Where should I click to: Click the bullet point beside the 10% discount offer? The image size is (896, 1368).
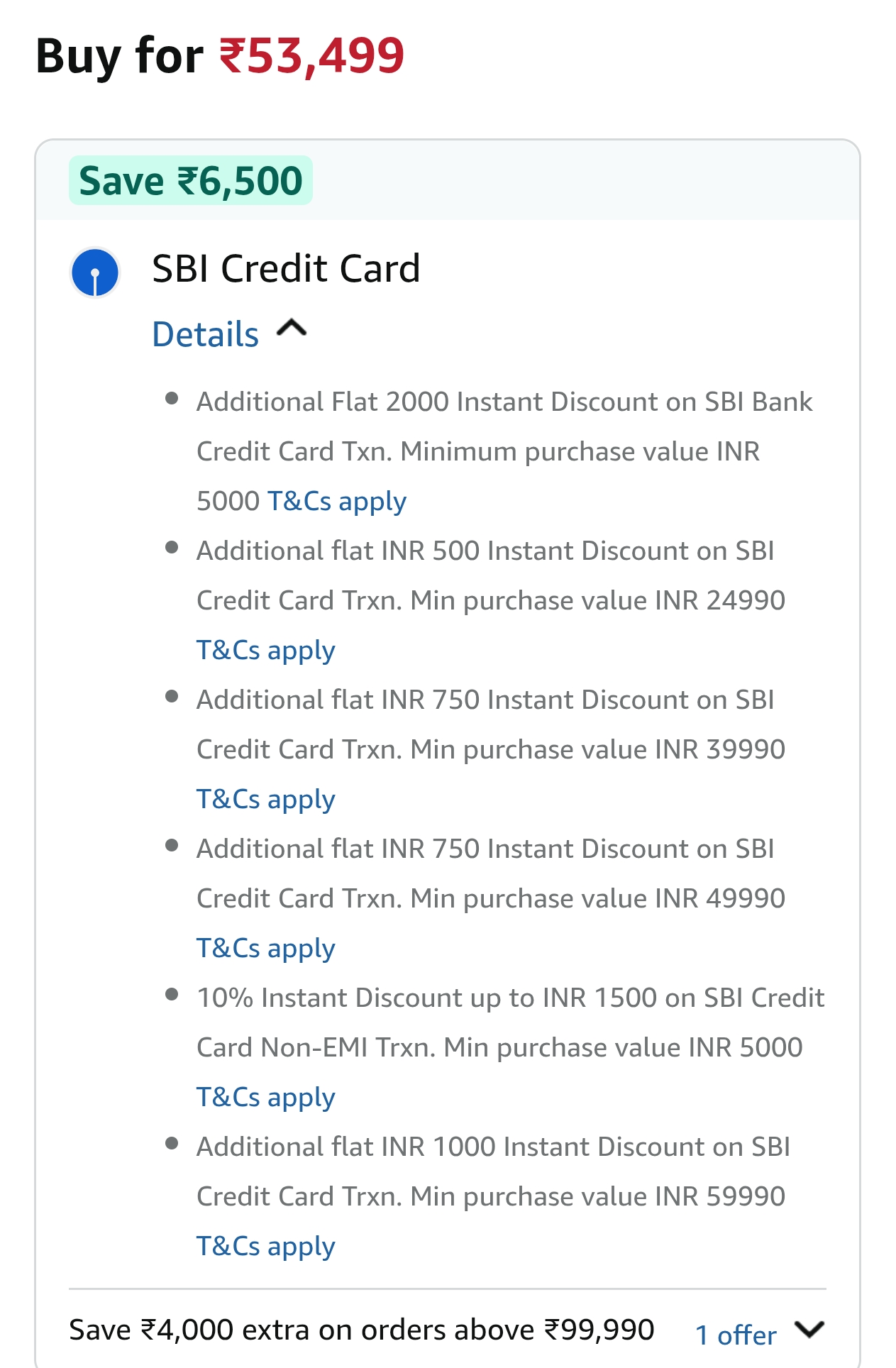click(x=171, y=994)
